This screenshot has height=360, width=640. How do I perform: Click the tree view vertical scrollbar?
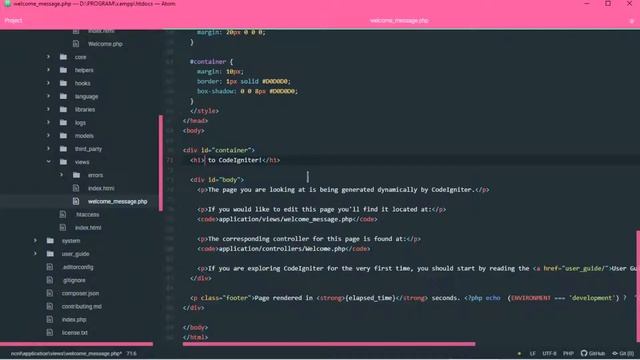point(161,163)
